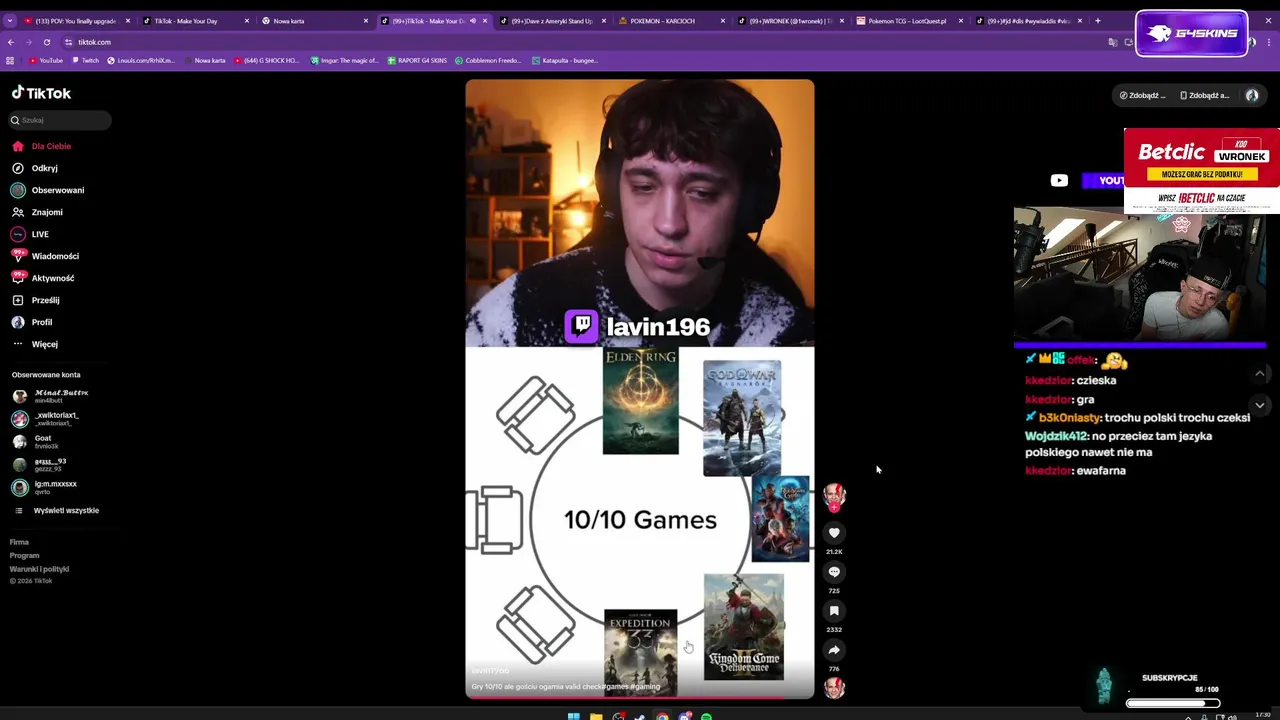Viewport: 1280px width, 720px height.
Task: Click the Zdobądź aplikację button
Action: tap(1205, 95)
